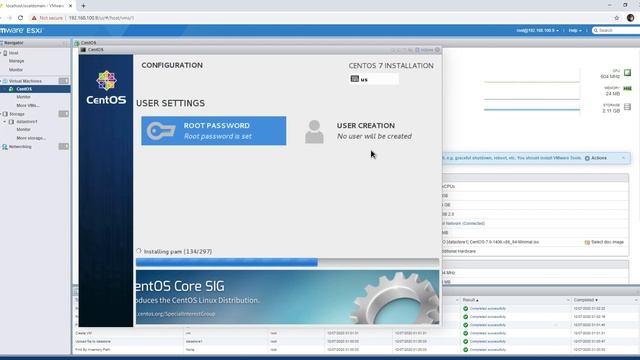Image resolution: width=640 pixels, height=360 pixels.
Task: Click the Host icon in Navigator
Action: pyautogui.click(x=5, y=53)
